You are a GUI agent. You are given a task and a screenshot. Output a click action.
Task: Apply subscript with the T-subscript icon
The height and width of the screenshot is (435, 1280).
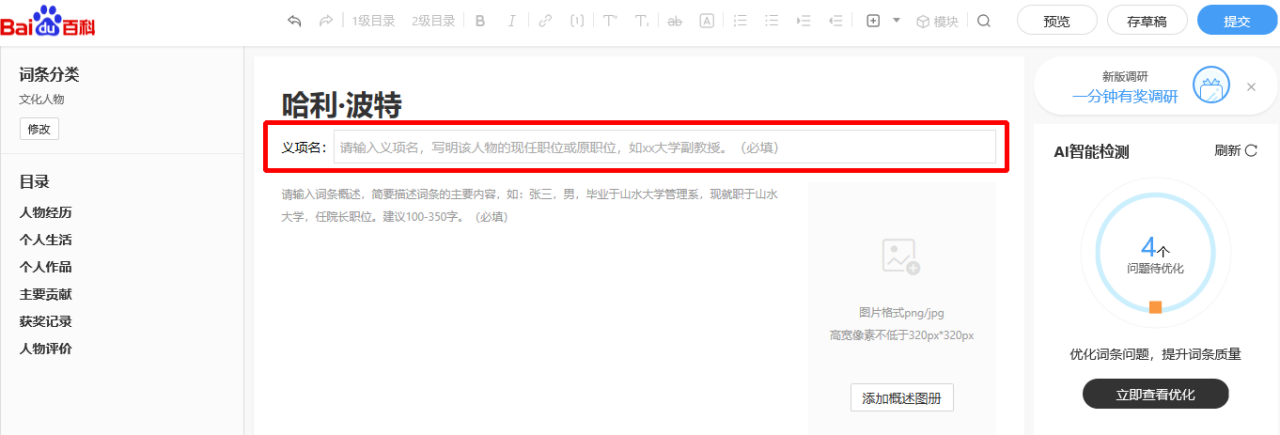click(642, 21)
